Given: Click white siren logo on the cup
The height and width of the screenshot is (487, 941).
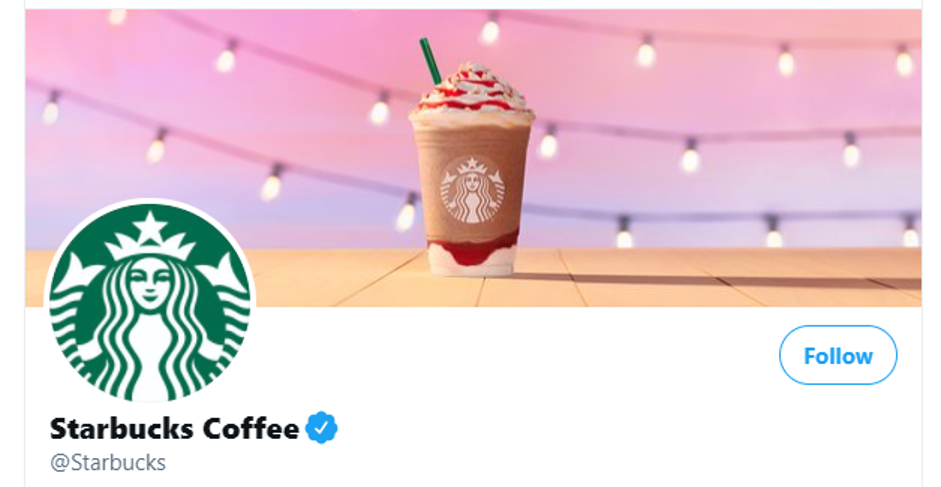Looking at the screenshot, I should click(472, 190).
